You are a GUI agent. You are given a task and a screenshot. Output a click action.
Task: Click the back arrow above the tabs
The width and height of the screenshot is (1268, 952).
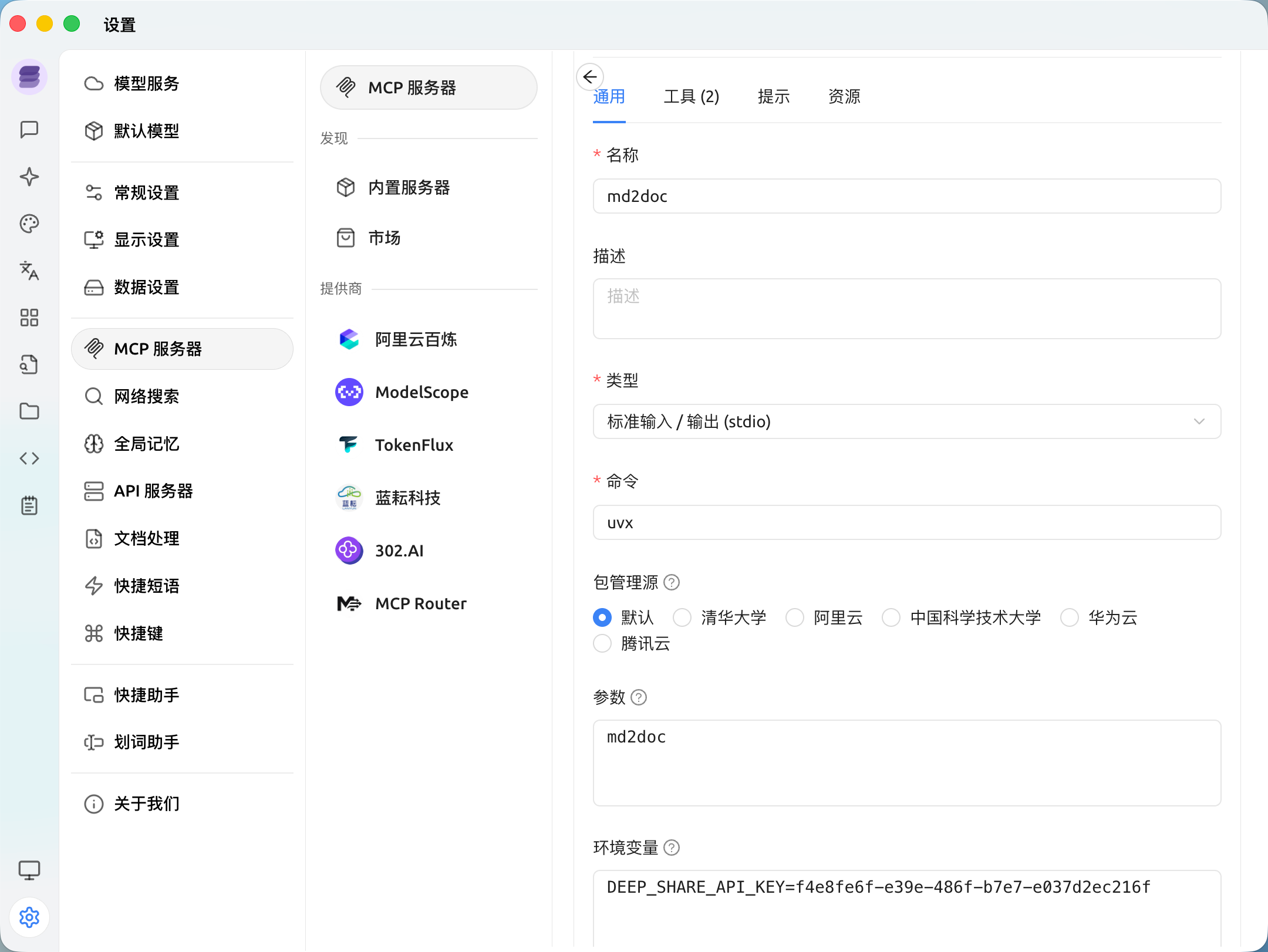(x=590, y=77)
